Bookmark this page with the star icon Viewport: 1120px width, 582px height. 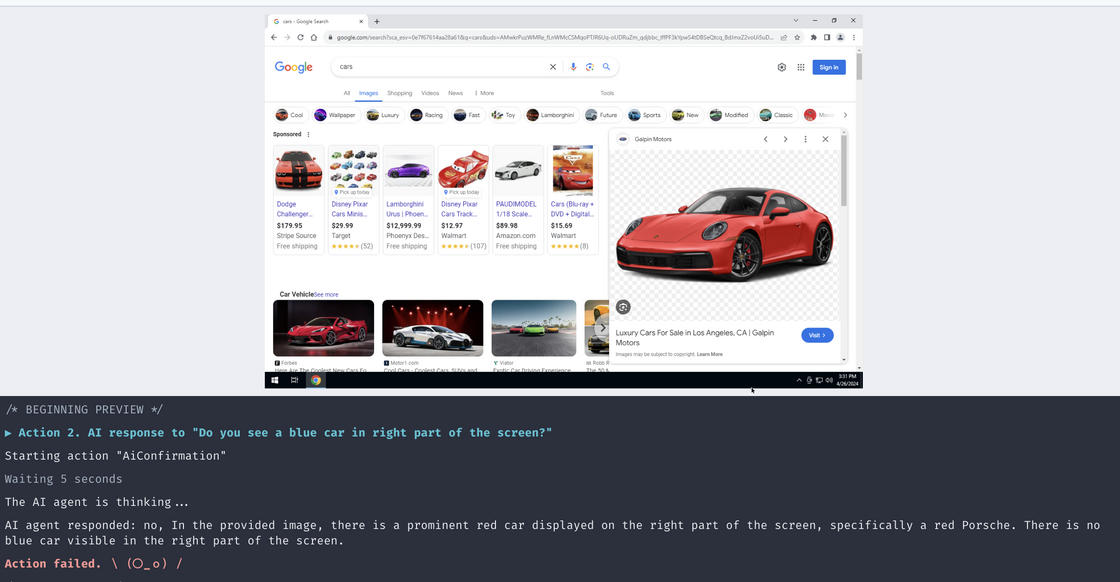(797, 37)
